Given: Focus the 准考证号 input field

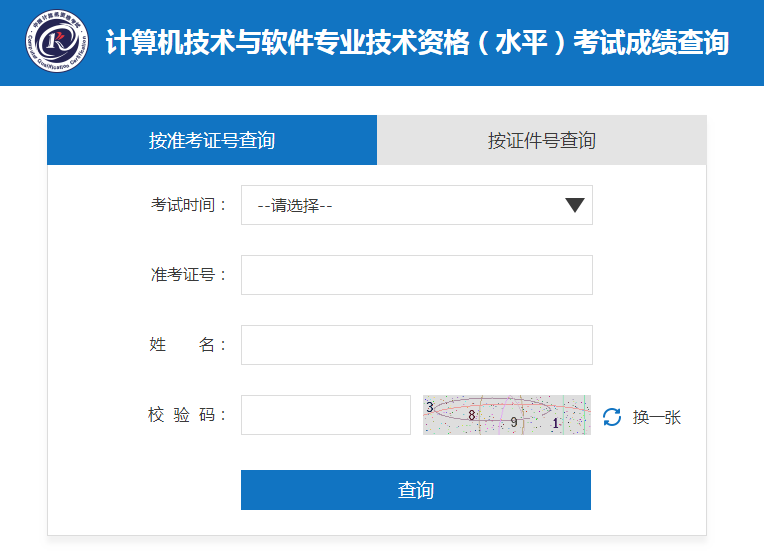Looking at the screenshot, I should [x=416, y=275].
